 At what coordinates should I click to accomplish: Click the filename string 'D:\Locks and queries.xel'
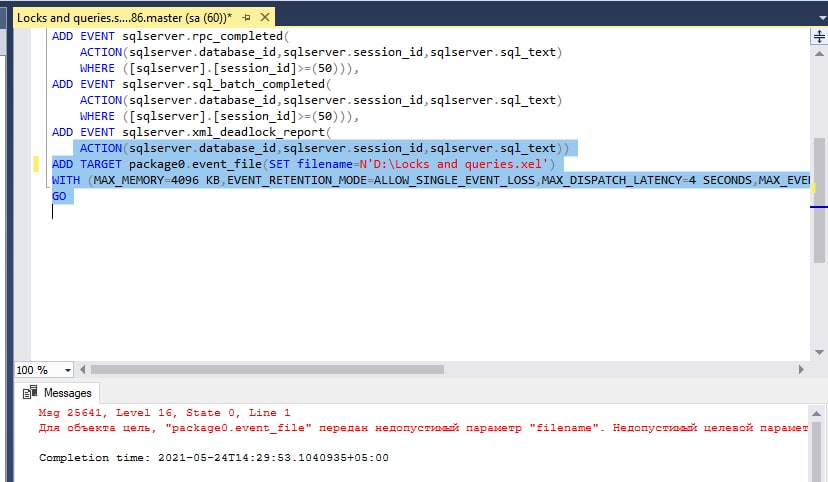click(x=454, y=164)
